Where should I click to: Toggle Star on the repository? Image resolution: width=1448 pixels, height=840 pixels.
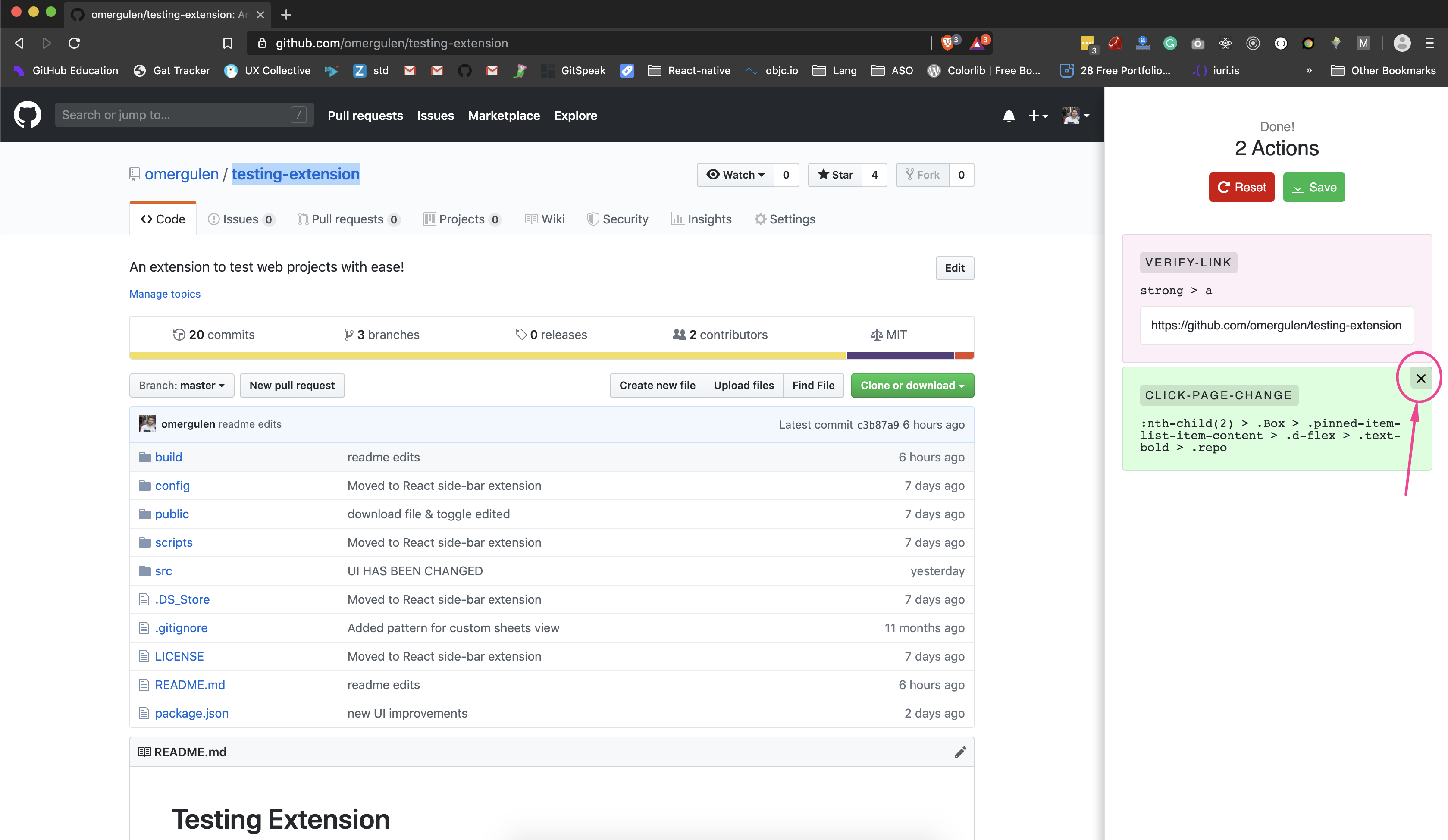coord(836,175)
